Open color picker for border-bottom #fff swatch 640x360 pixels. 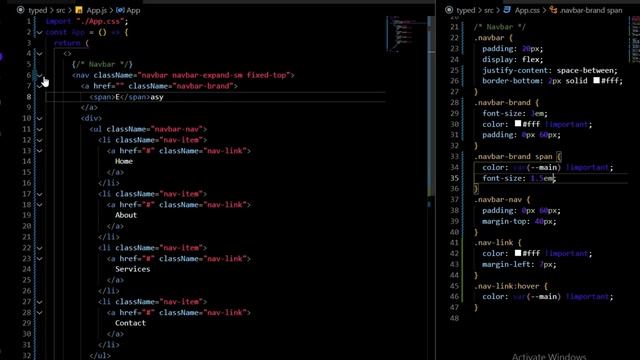tap(596, 80)
